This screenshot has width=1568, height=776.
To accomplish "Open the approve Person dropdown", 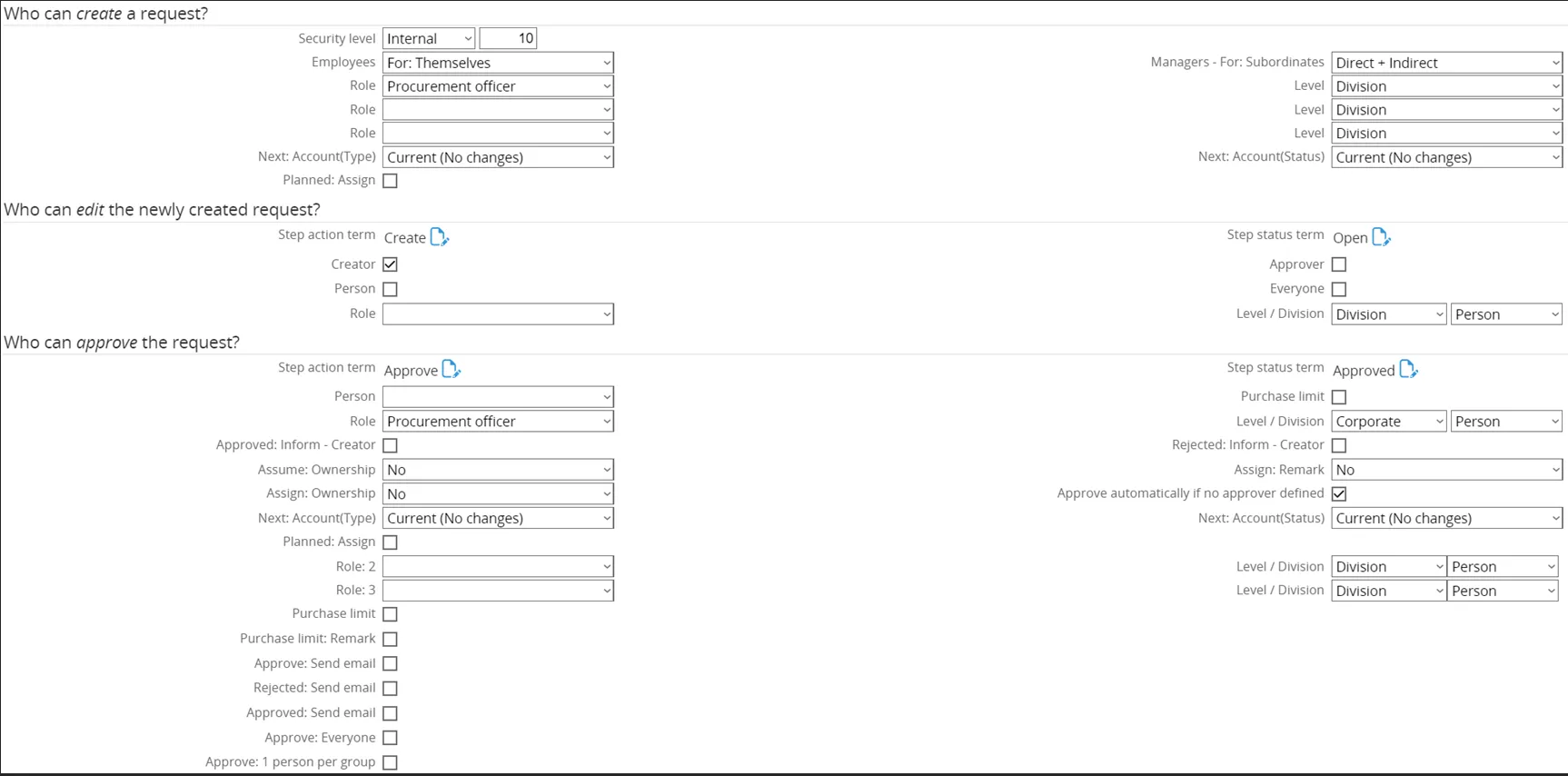I will pos(498,397).
